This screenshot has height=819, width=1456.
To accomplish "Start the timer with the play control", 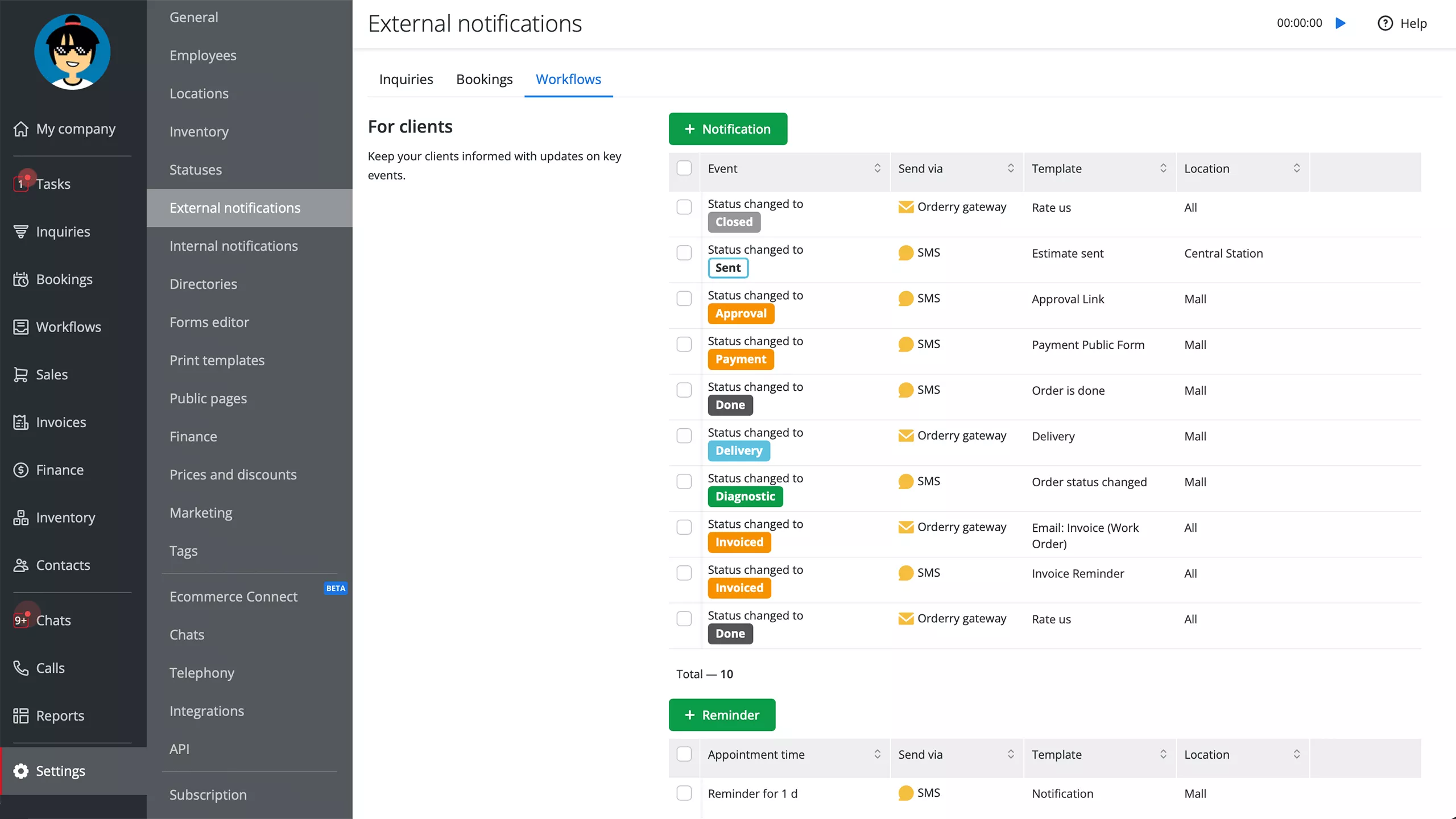I will (1341, 23).
